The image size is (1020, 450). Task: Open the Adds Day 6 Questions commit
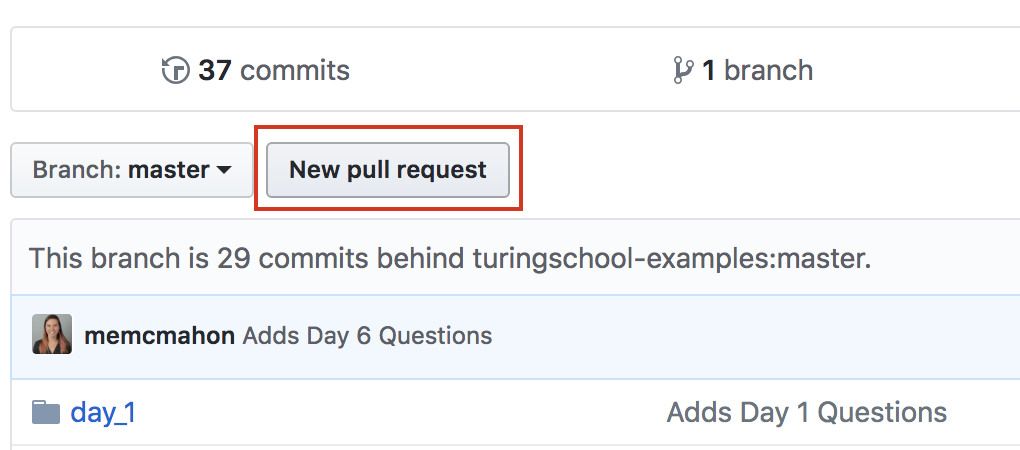[x=367, y=335]
